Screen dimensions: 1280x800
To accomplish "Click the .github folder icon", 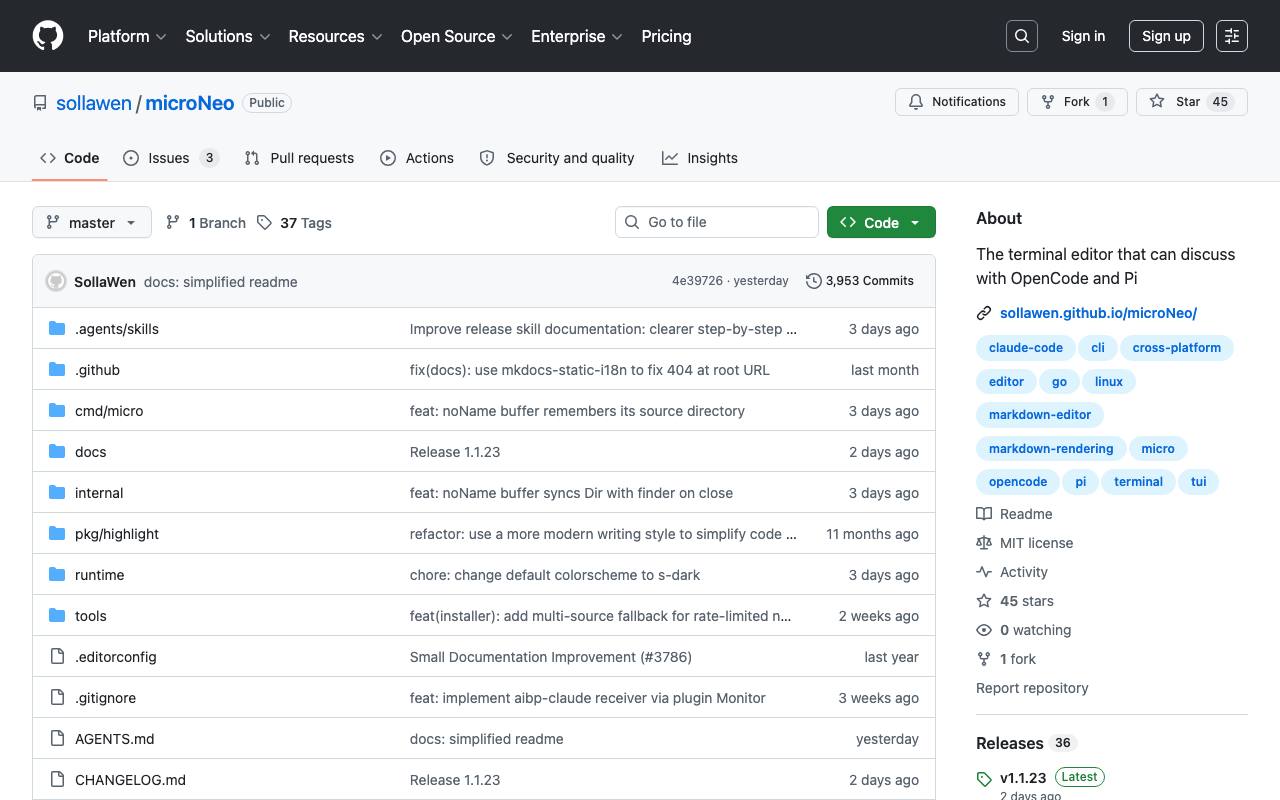I will pos(57,370).
